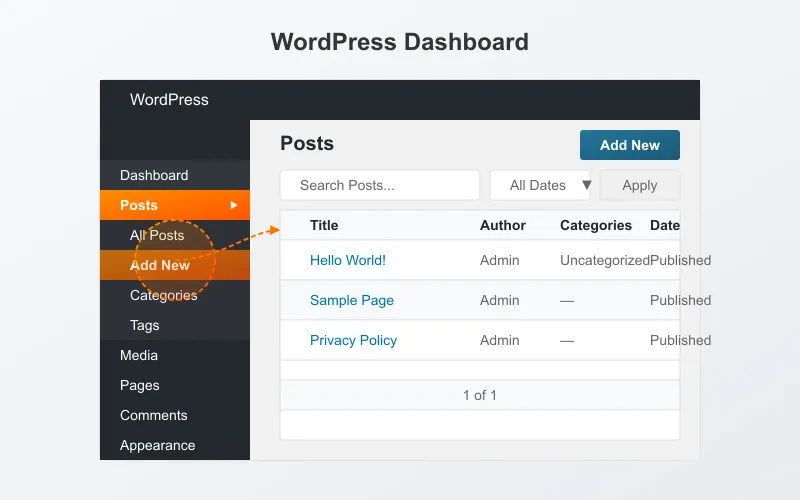Click the blue Add New button
The image size is (800, 500).
tap(630, 145)
